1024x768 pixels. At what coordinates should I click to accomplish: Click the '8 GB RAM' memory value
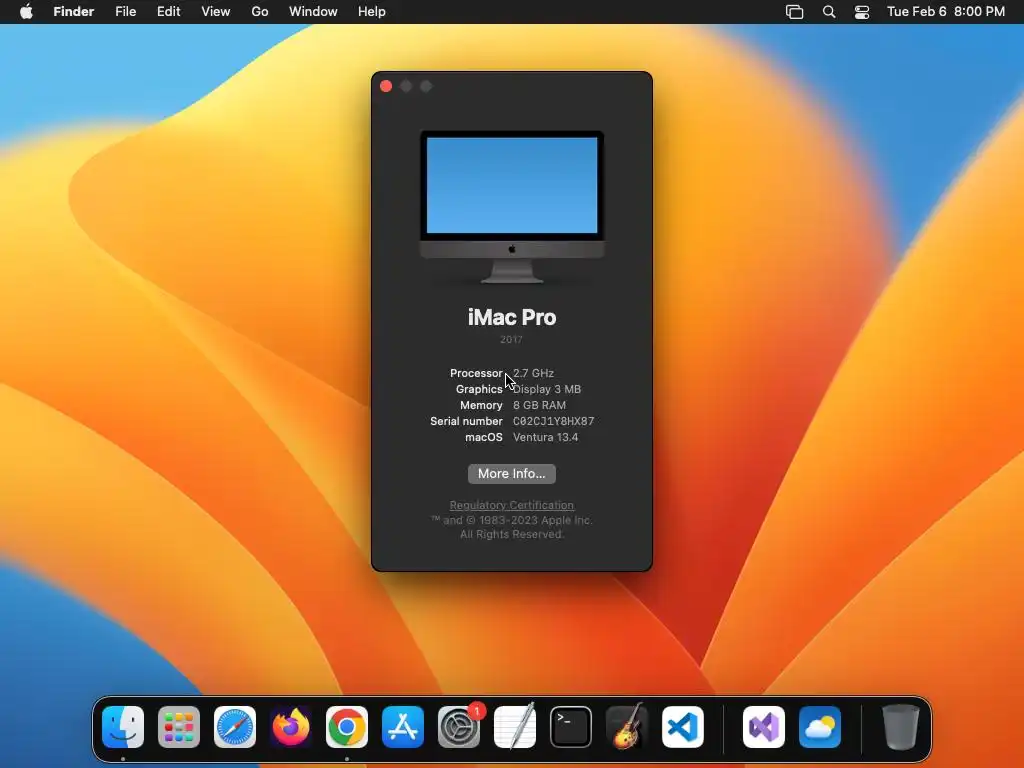click(539, 406)
